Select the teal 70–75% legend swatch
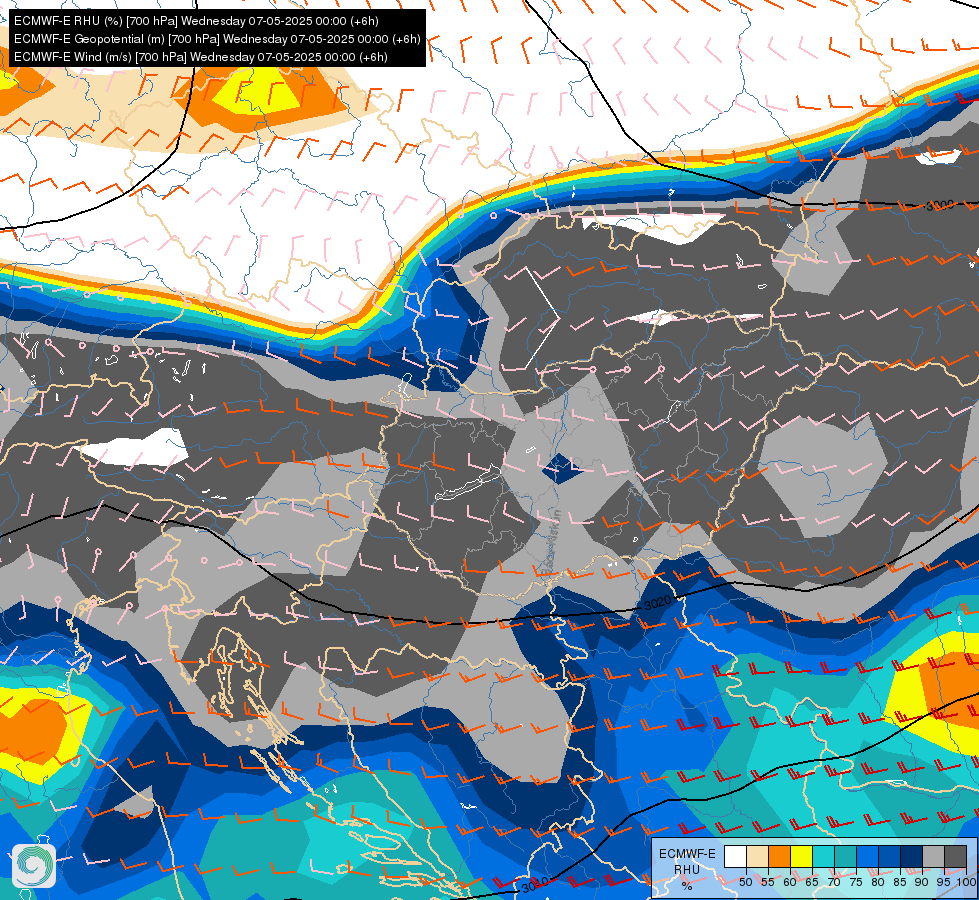 pos(845,857)
